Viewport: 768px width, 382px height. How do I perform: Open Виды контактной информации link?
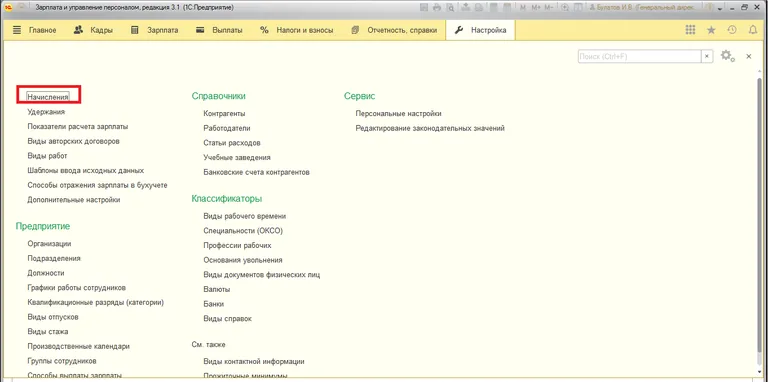[x=254, y=361]
